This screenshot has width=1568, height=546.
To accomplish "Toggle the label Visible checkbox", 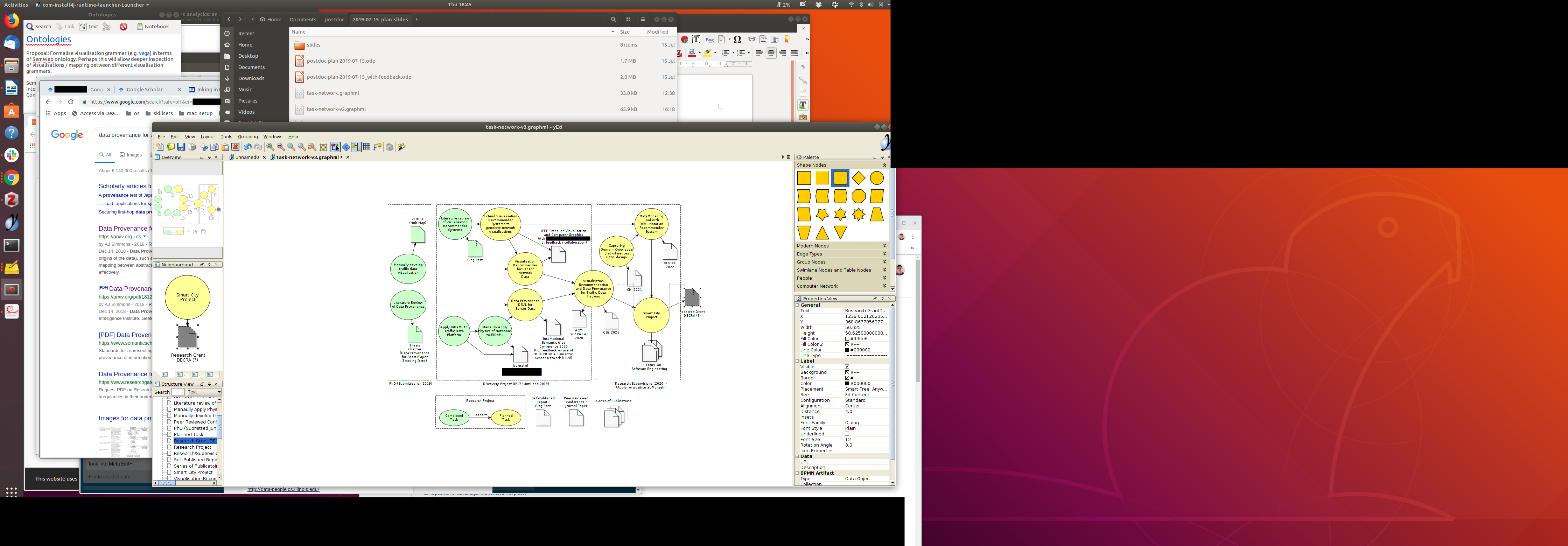I will pos(847,366).
